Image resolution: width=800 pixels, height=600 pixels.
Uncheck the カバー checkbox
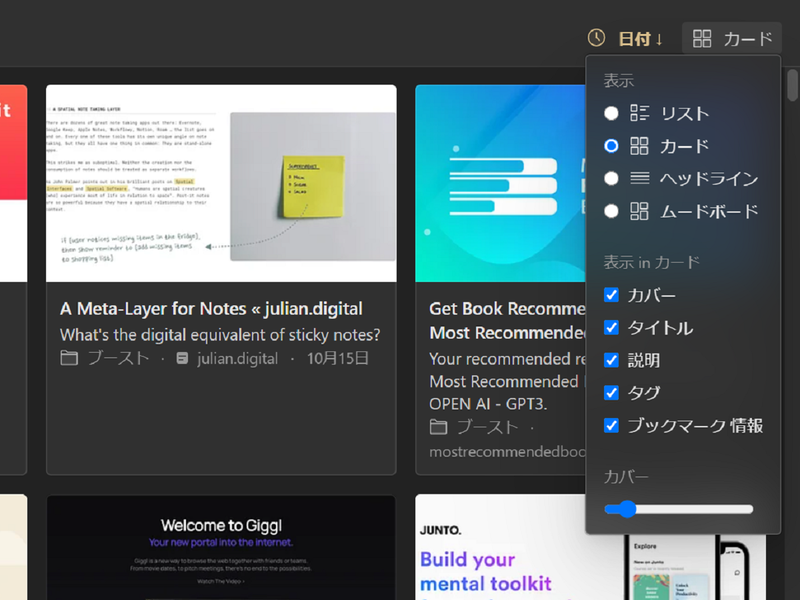pos(612,295)
